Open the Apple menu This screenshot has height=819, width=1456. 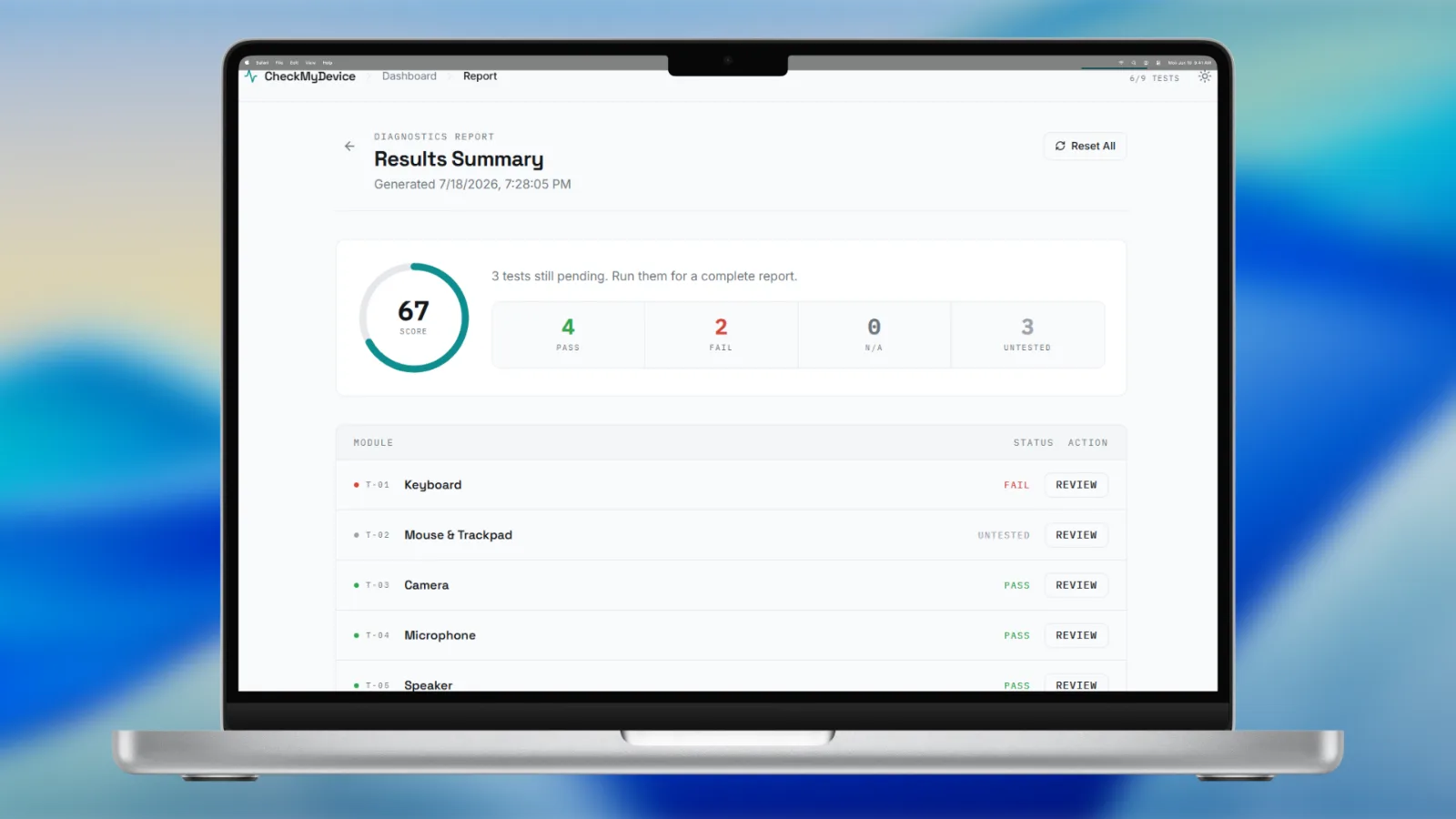tap(247, 63)
